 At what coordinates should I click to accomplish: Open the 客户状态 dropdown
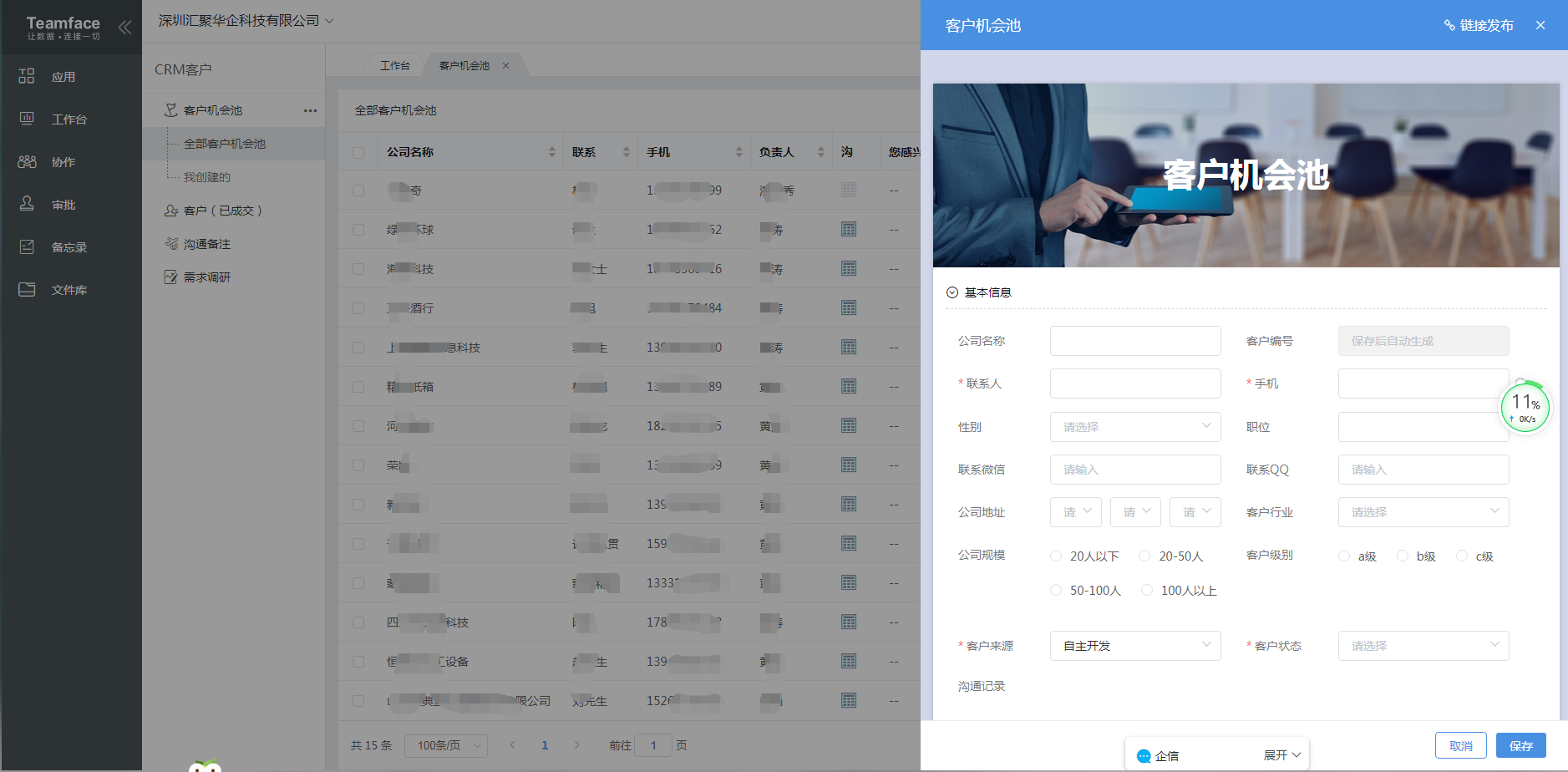coord(1423,646)
